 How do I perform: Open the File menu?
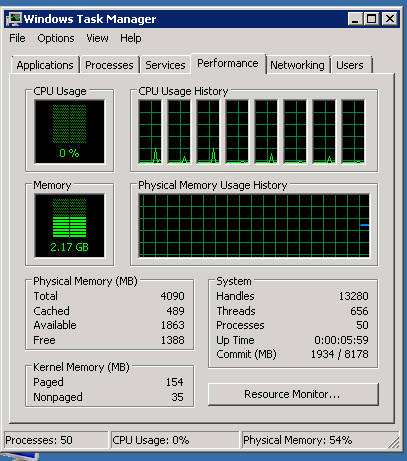pos(17,38)
